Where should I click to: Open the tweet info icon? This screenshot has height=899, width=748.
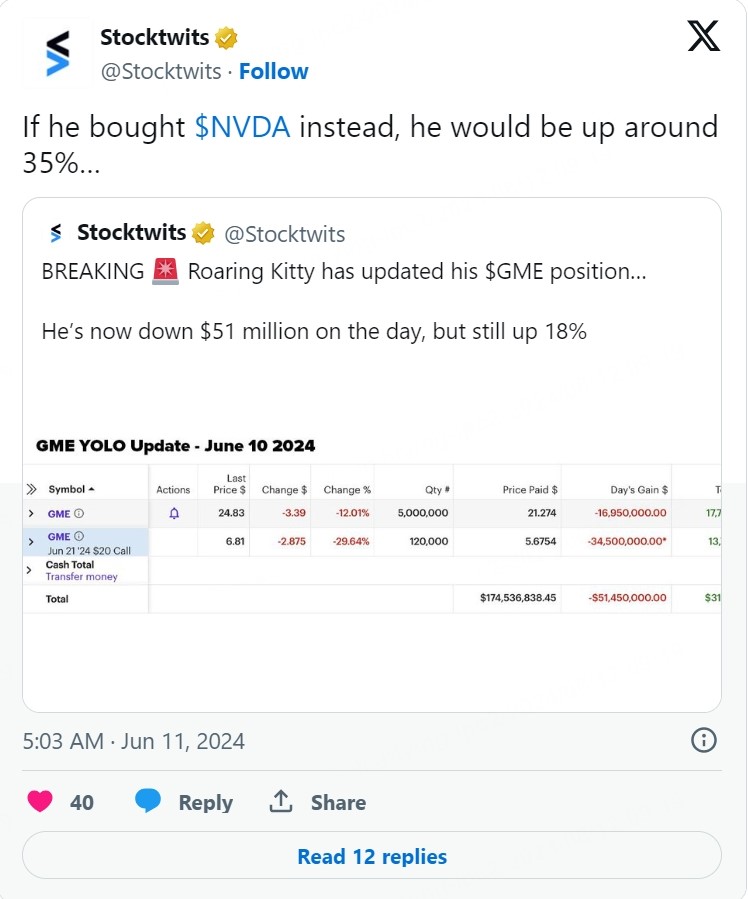[703, 740]
